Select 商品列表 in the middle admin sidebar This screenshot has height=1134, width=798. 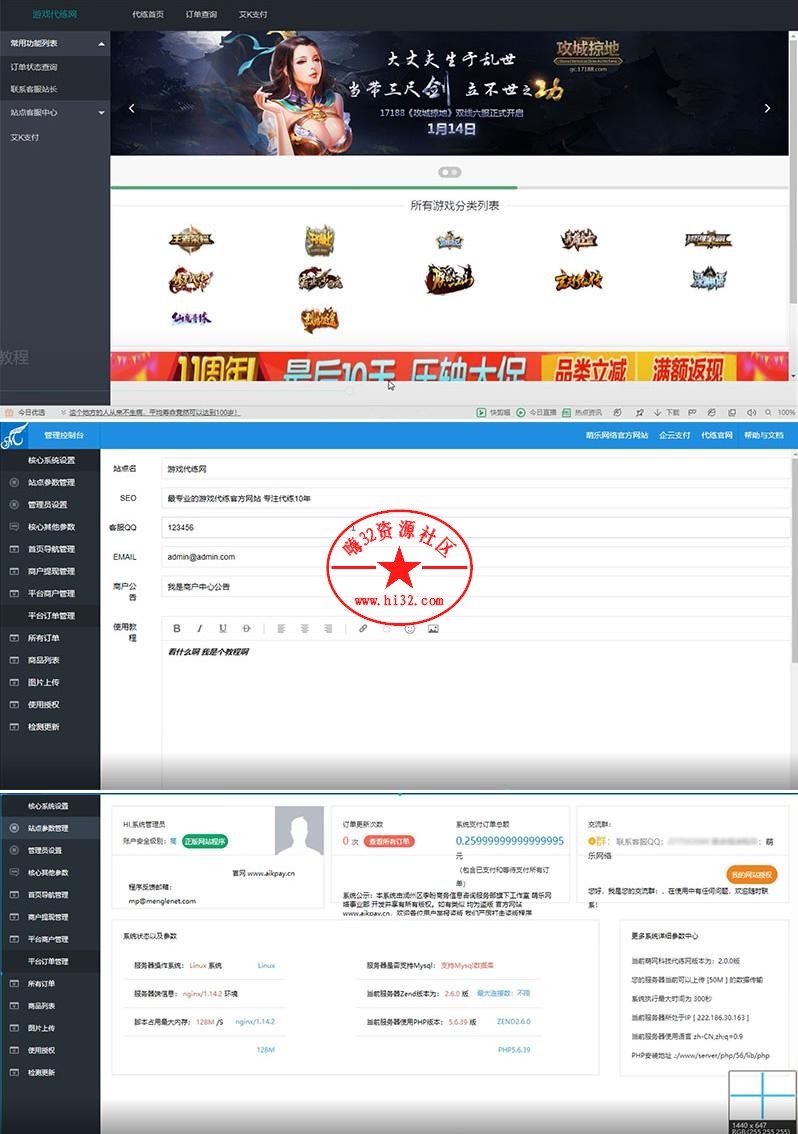(44, 660)
